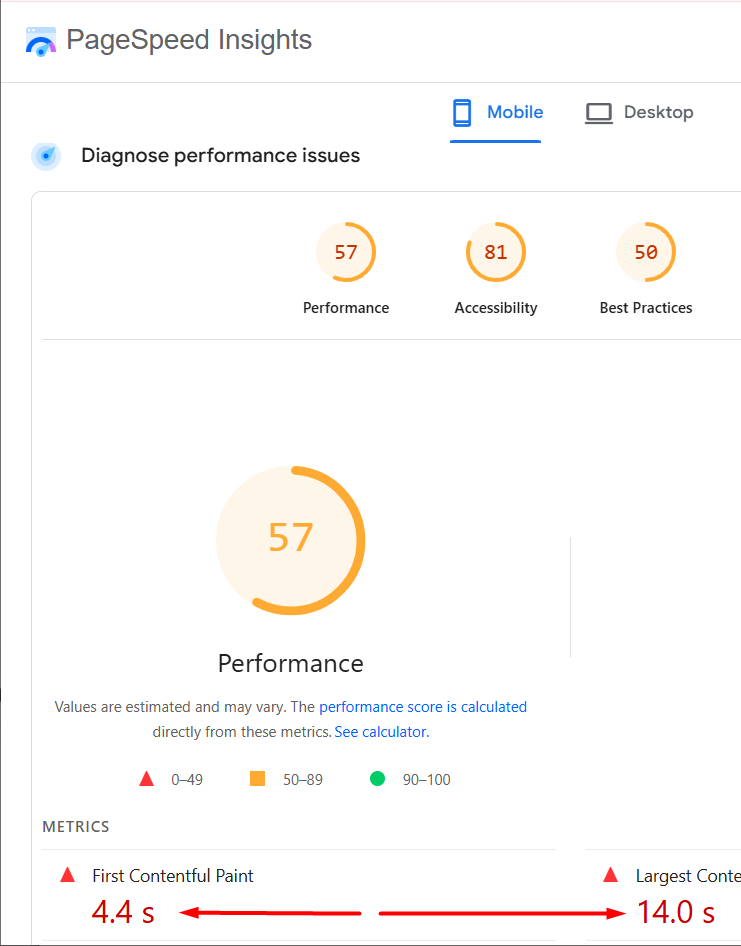
Task: Expand the METRICS section header
Action: (x=69, y=826)
